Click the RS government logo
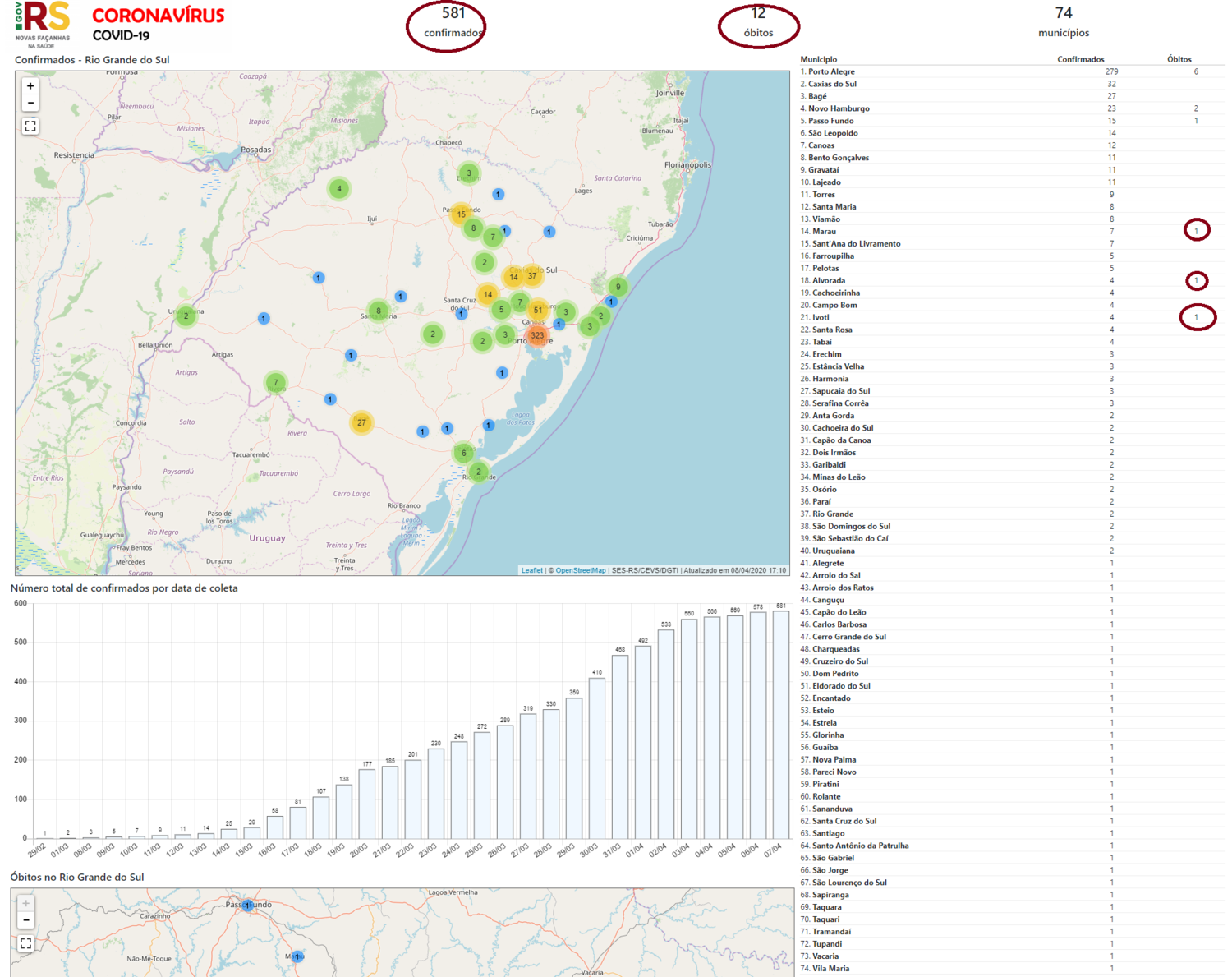1232x977 pixels. coord(43,25)
